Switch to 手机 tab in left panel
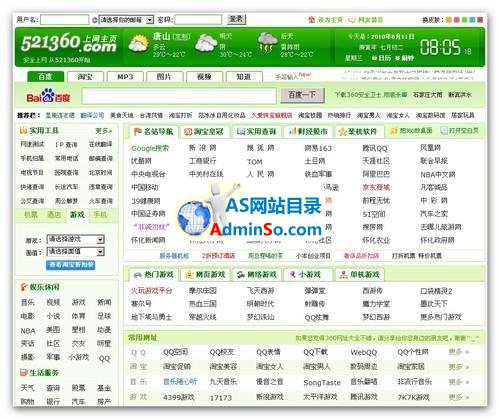The image size is (500, 419). (x=100, y=215)
